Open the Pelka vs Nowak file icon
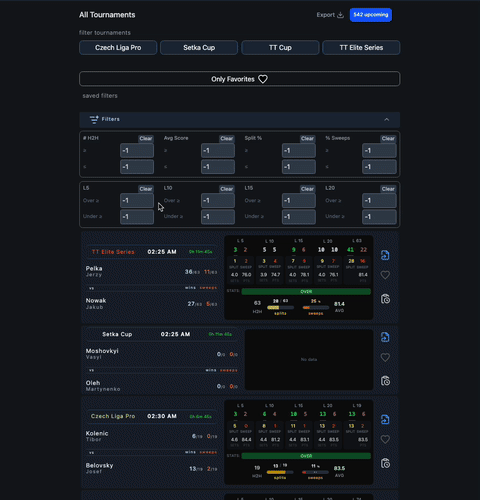This screenshot has width=480, height=500. coord(385,255)
